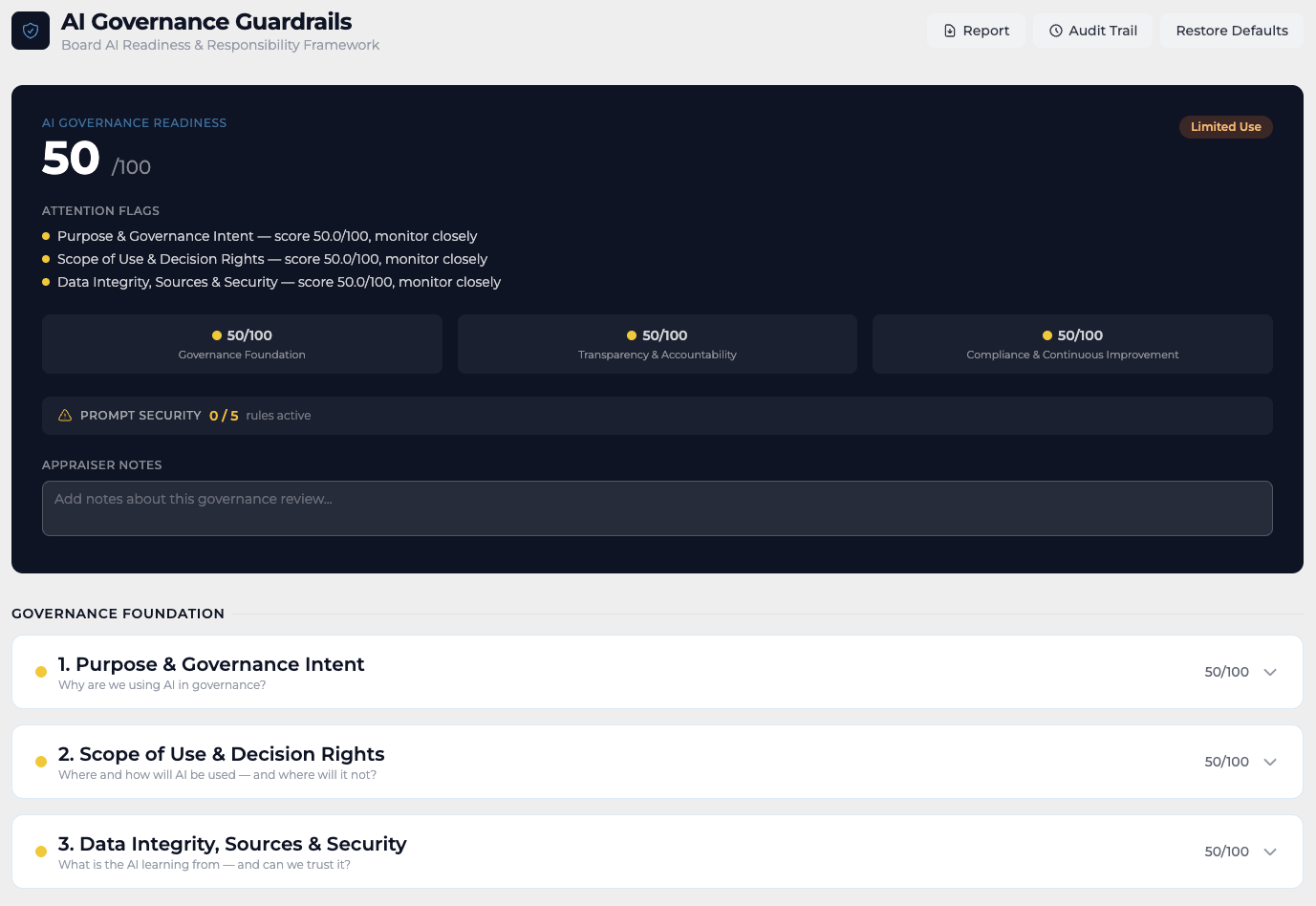Viewport: 1316px width, 906px height.
Task: Click the yellow dot on Compliance & Continuous Improvement card
Action: tap(1046, 334)
